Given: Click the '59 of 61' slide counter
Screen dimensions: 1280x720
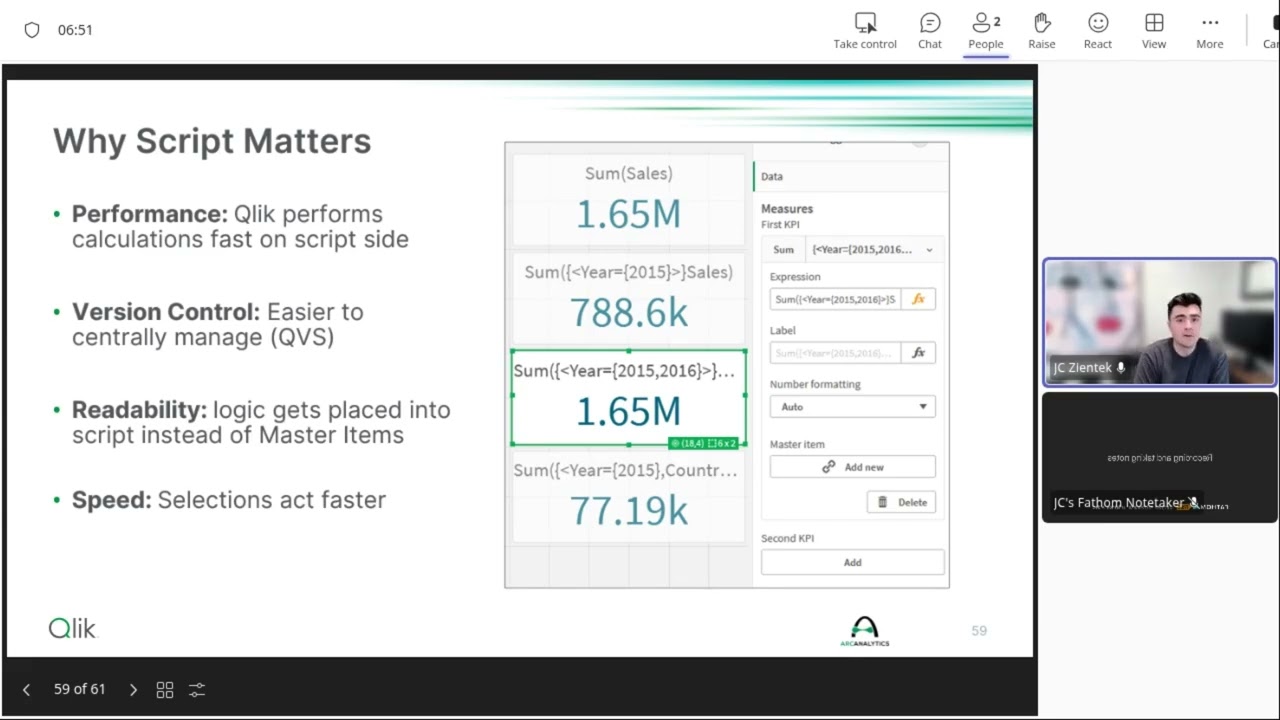Looking at the screenshot, I should (x=79, y=690).
